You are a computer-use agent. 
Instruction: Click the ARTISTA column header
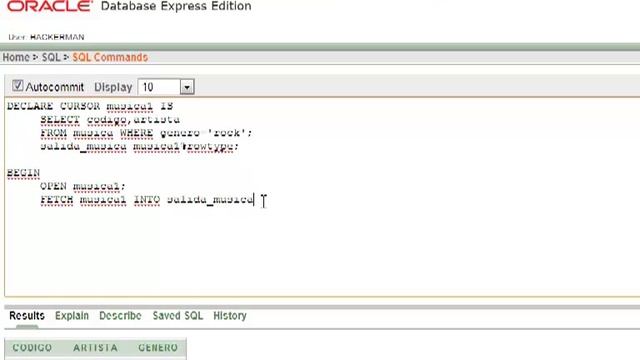tap(96, 348)
